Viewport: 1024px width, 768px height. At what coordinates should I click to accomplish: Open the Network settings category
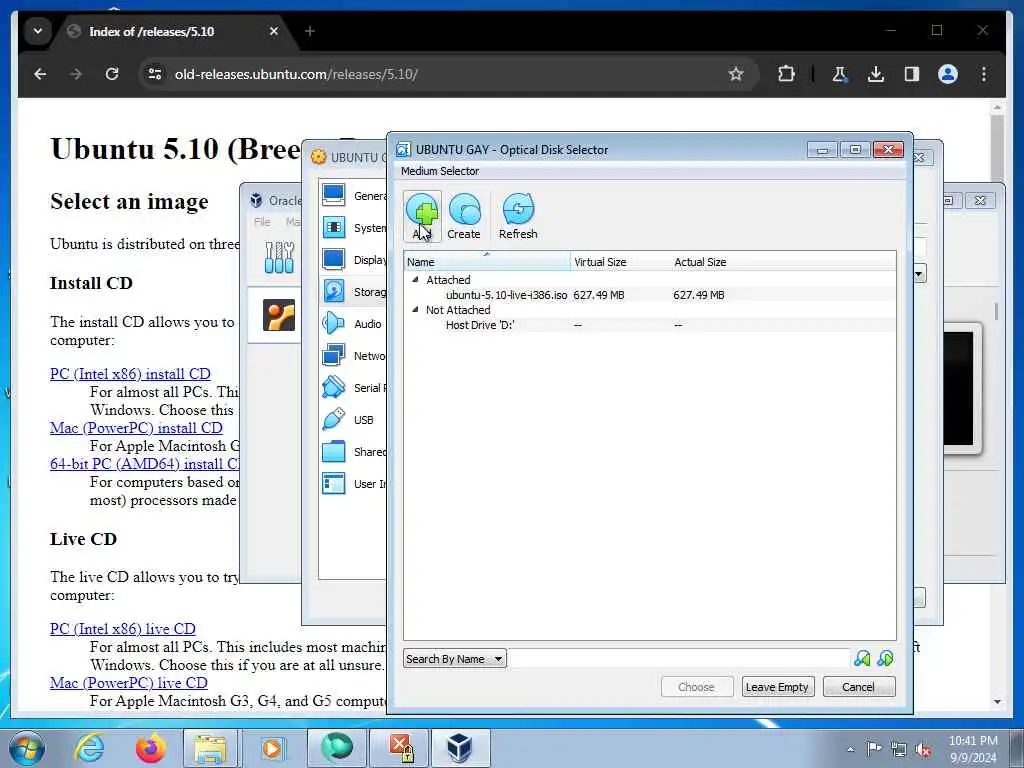pos(353,355)
